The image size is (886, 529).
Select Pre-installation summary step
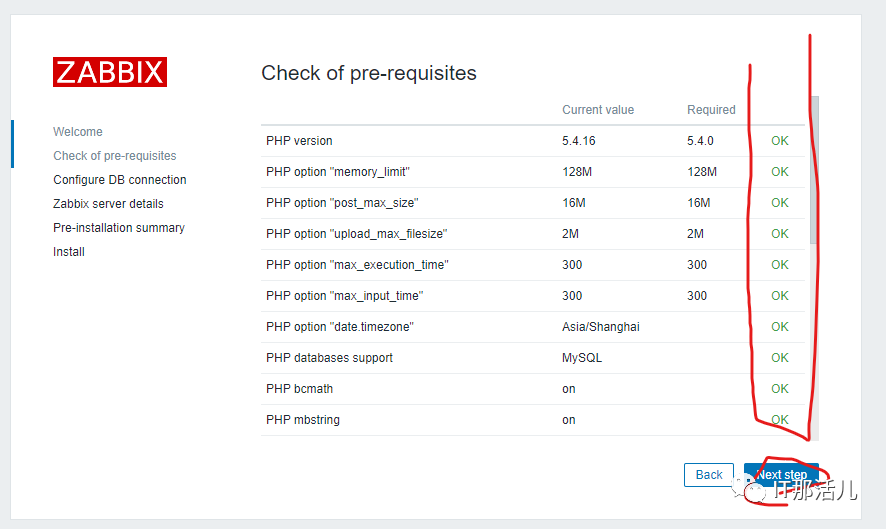tap(119, 228)
